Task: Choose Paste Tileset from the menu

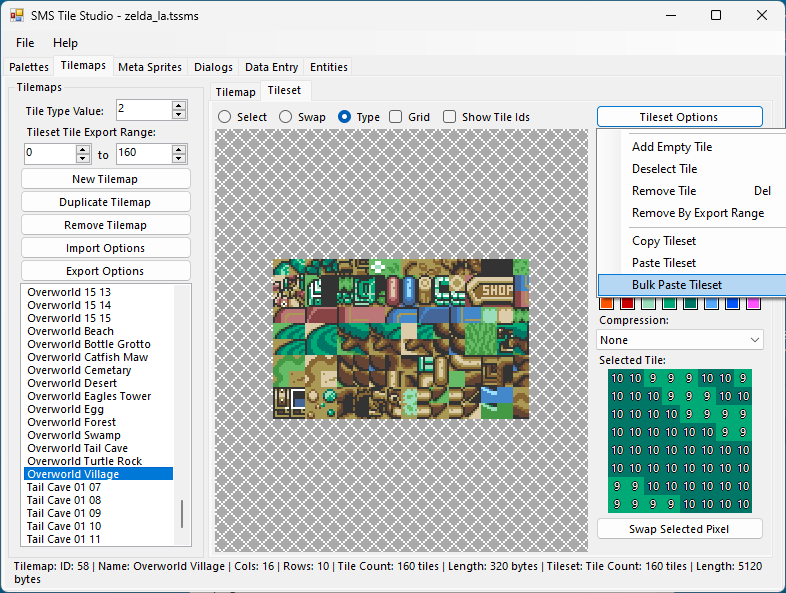Action: pyautogui.click(x=692, y=263)
